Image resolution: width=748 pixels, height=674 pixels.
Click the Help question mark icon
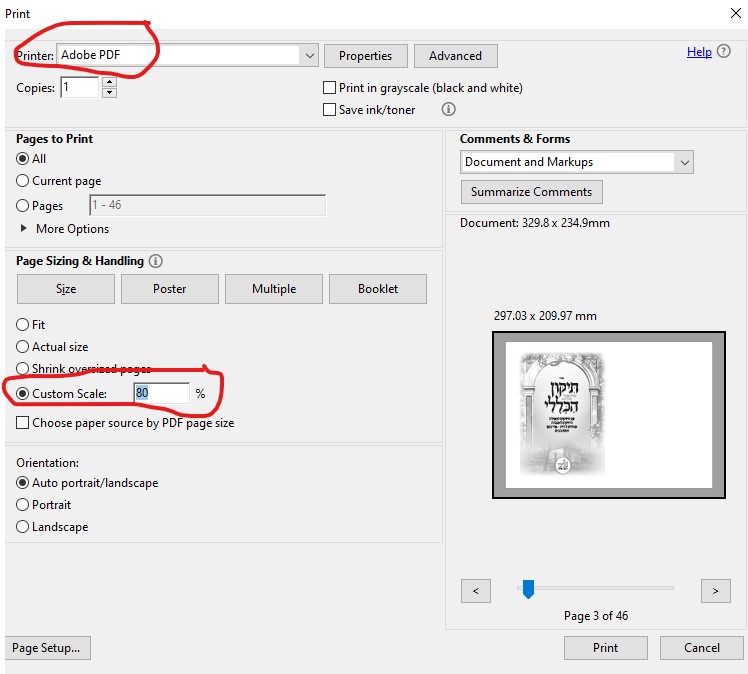click(x=724, y=52)
